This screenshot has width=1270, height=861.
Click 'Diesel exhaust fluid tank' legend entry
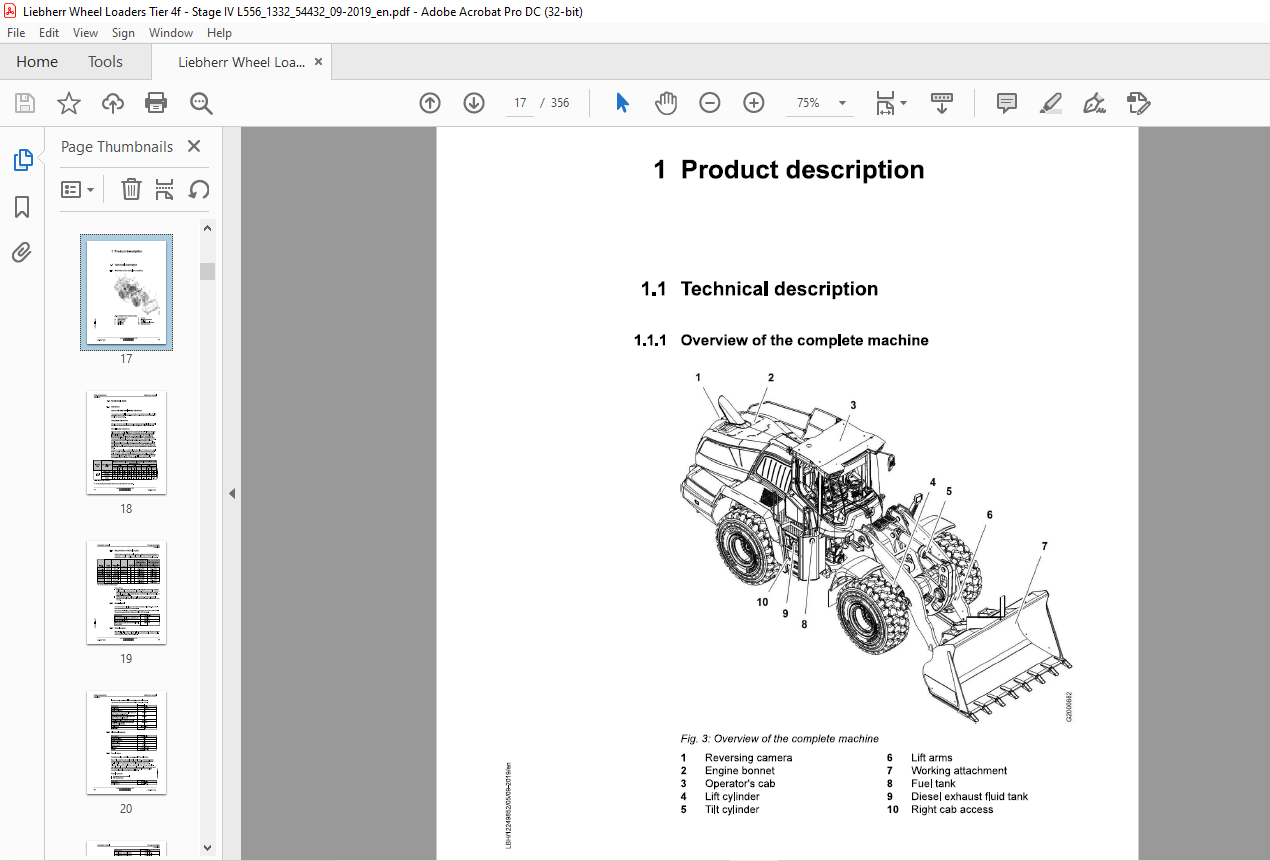pos(969,797)
